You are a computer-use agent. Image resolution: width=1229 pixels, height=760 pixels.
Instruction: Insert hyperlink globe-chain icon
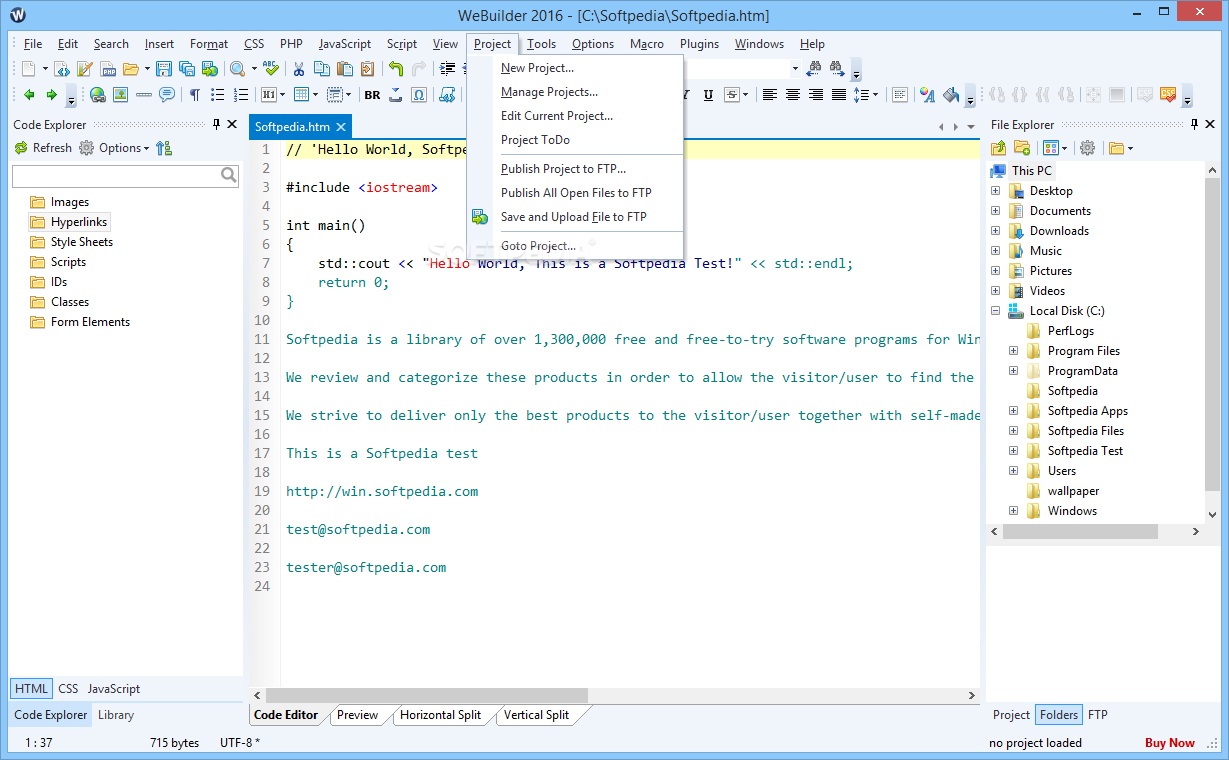98,95
